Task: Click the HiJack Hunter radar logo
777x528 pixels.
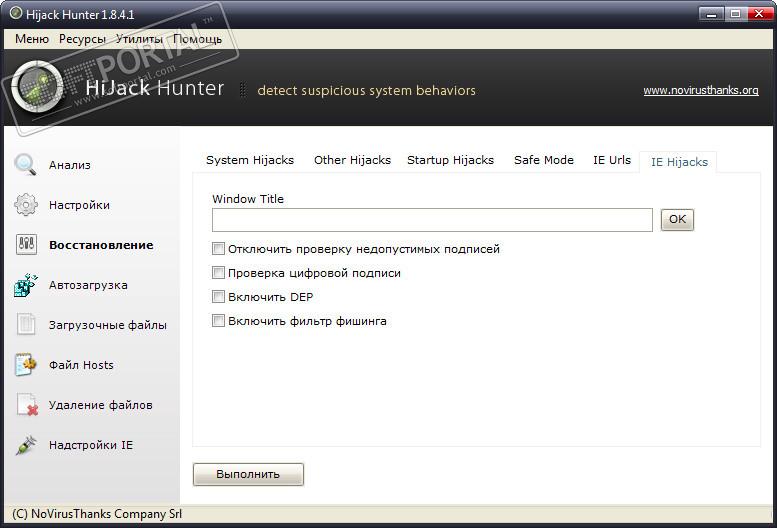Action: [38, 87]
